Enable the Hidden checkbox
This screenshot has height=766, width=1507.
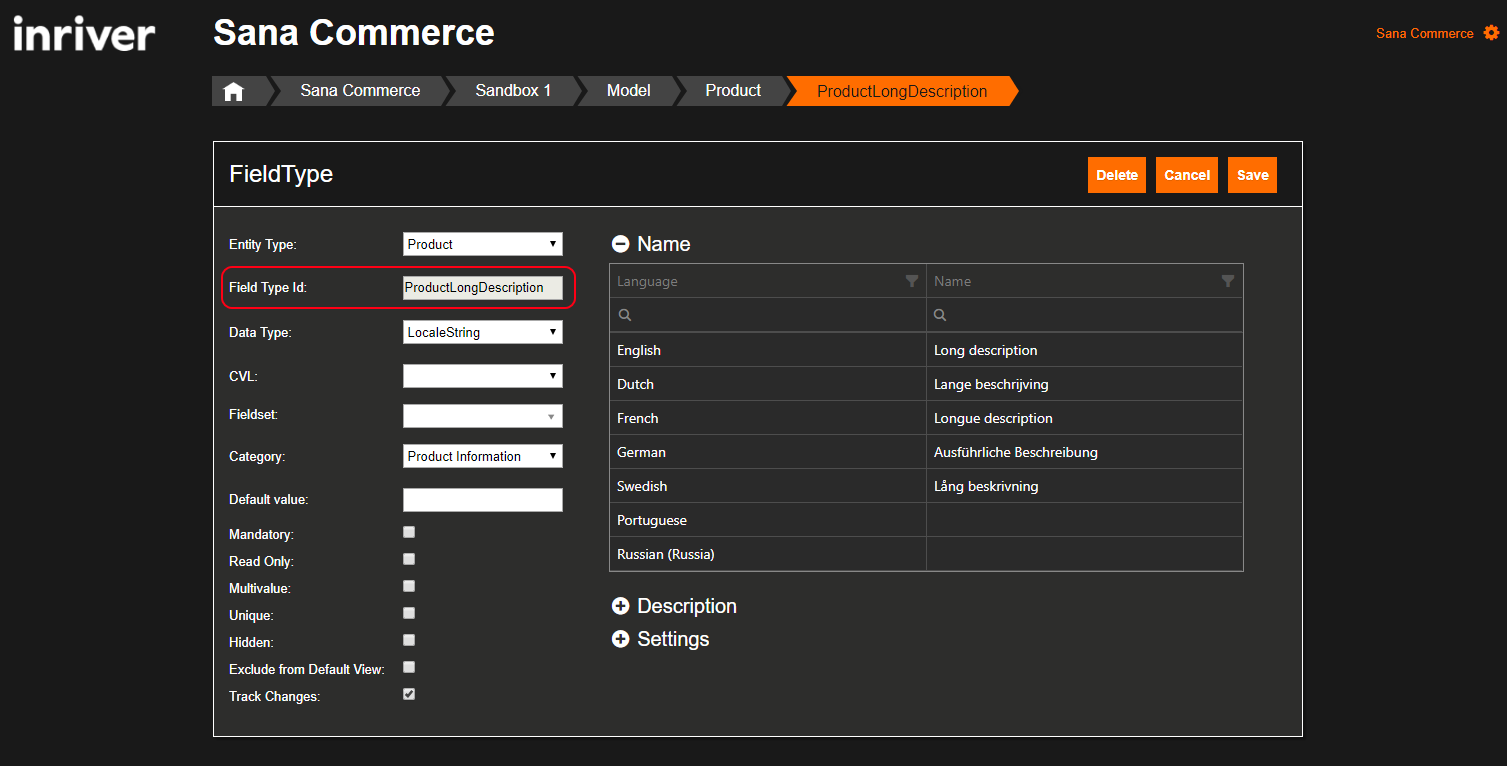click(409, 640)
